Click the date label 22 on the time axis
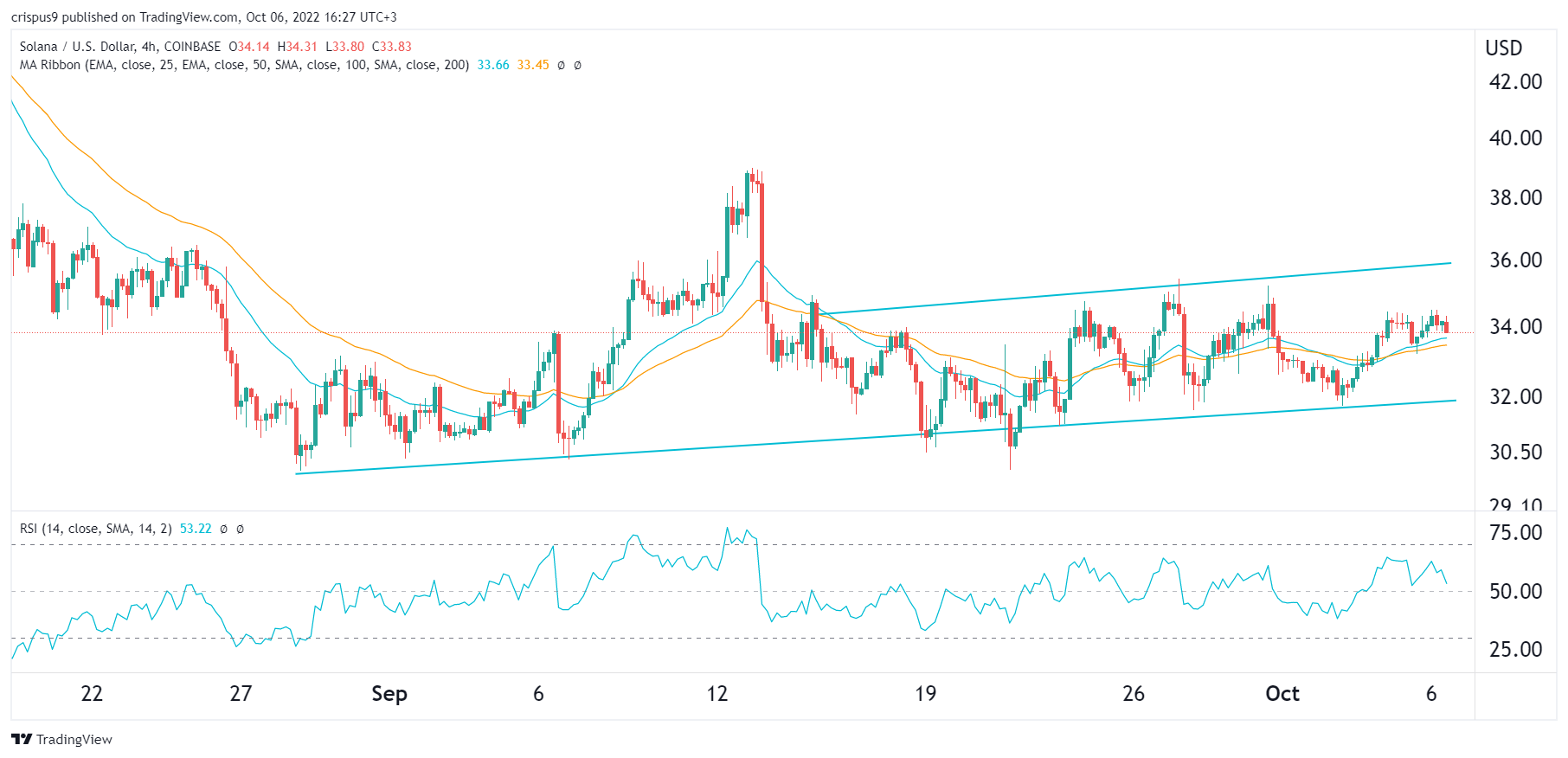 [x=92, y=694]
